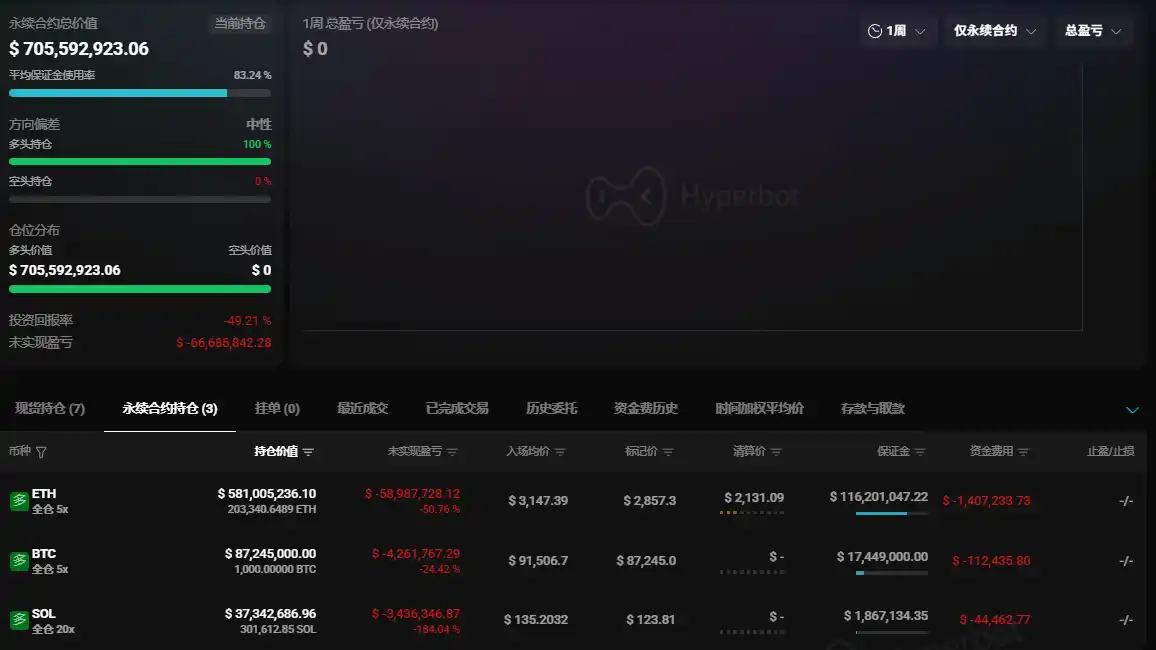Select the BTC coin name
Viewport: 1156px width, 650px height.
(43, 553)
